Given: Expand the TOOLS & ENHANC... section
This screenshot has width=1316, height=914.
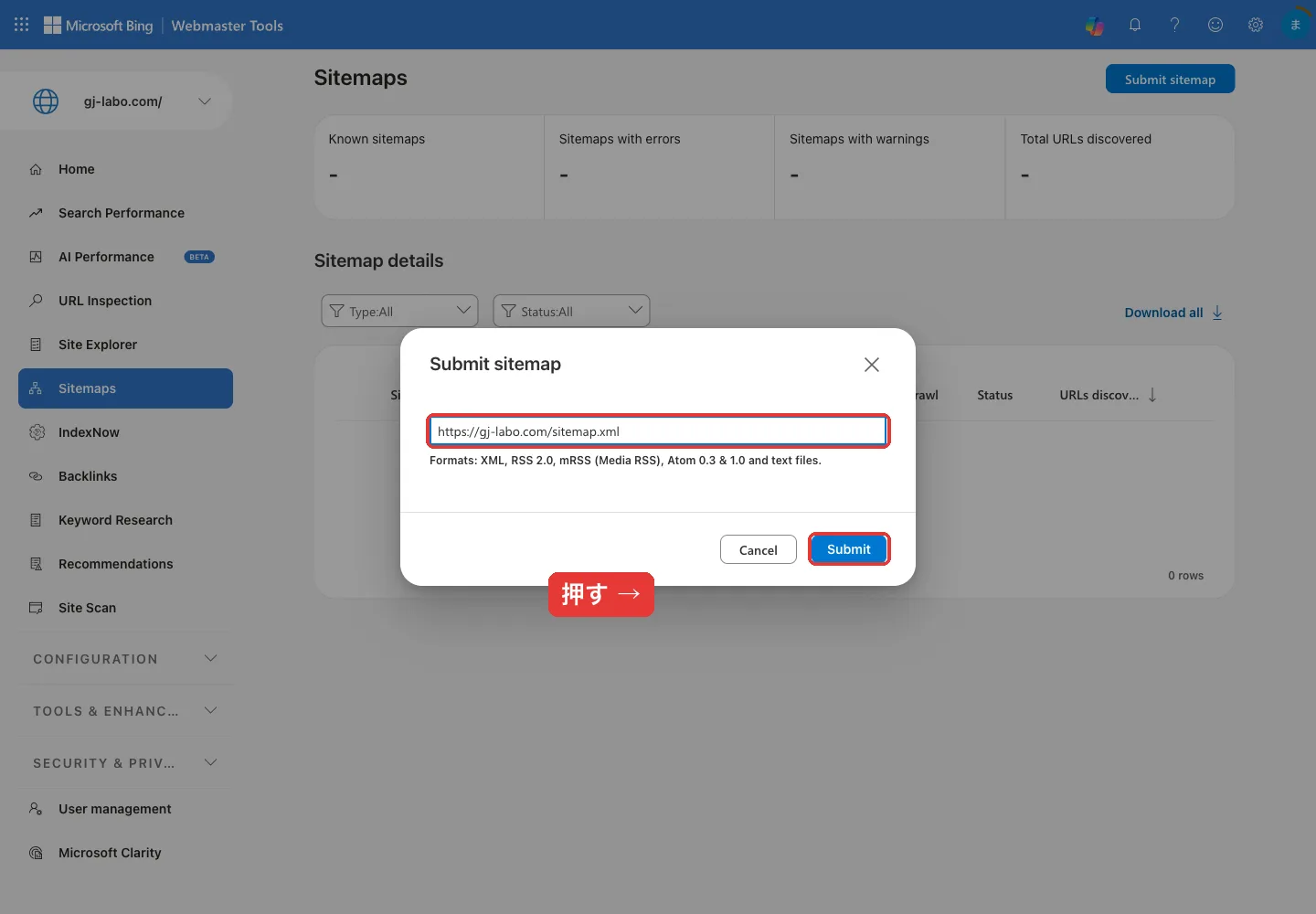Looking at the screenshot, I should pos(125,711).
